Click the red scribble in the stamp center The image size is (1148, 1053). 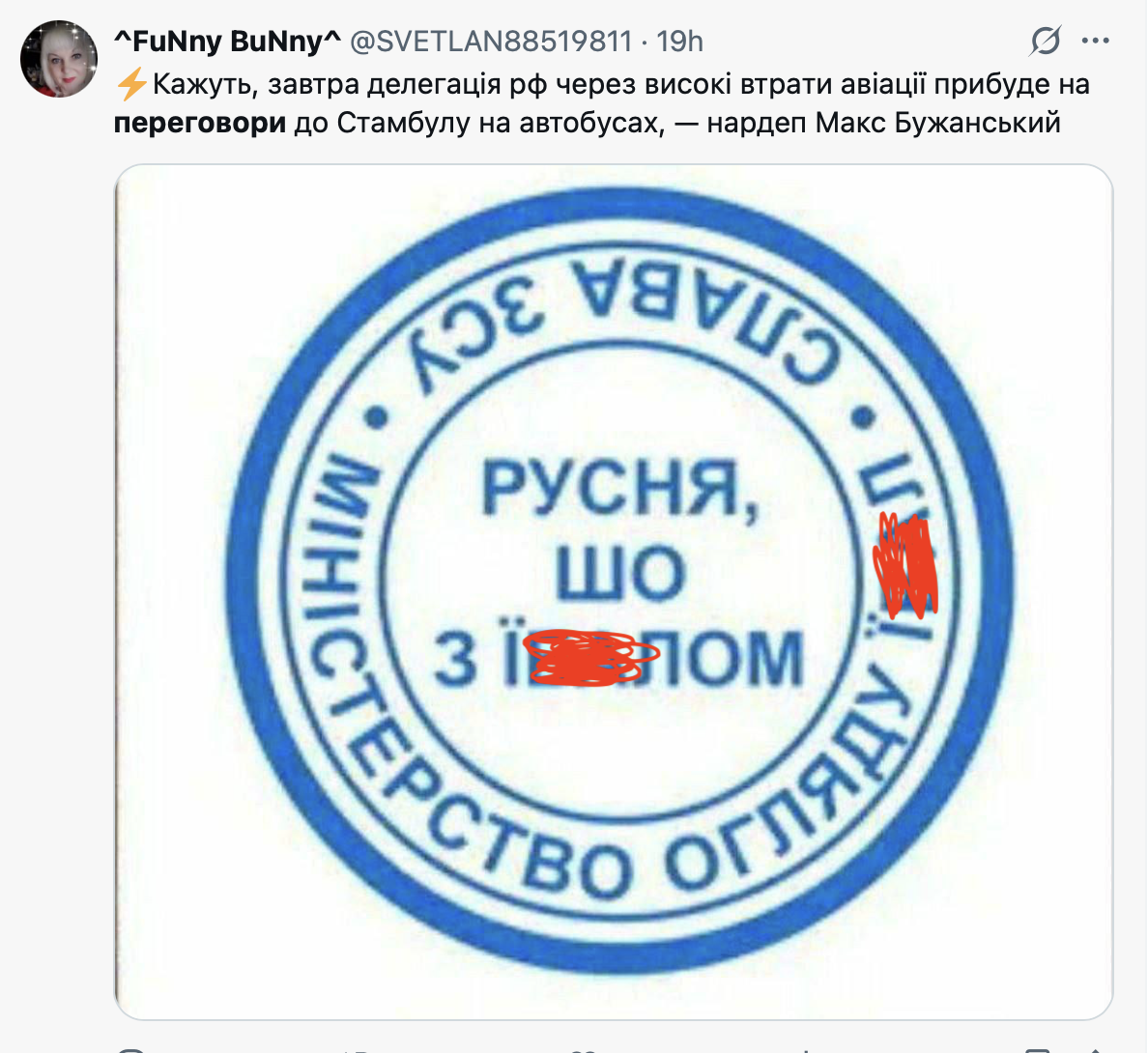pyautogui.click(x=590, y=657)
